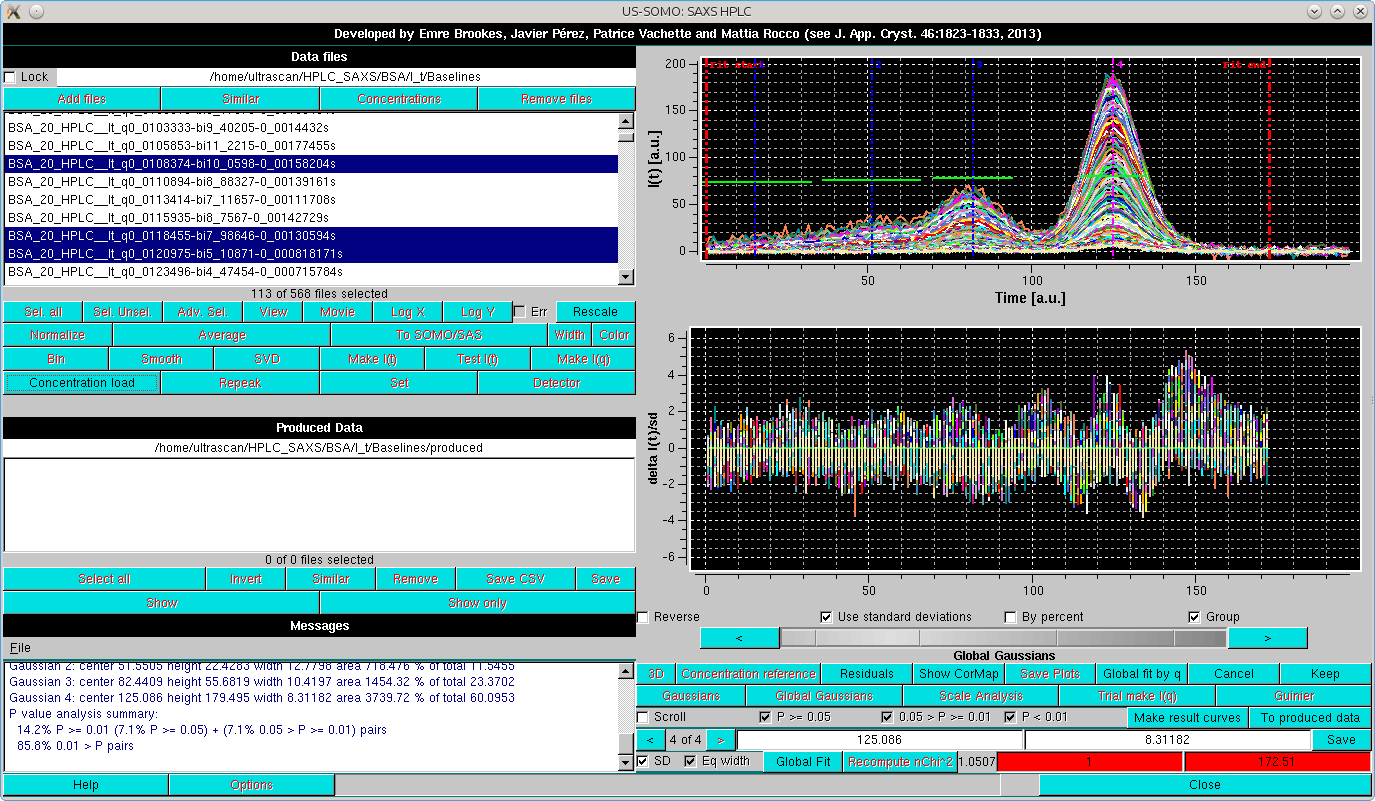Click the Guinier button
Viewport: 1375px width, 801px height.
1294,696
